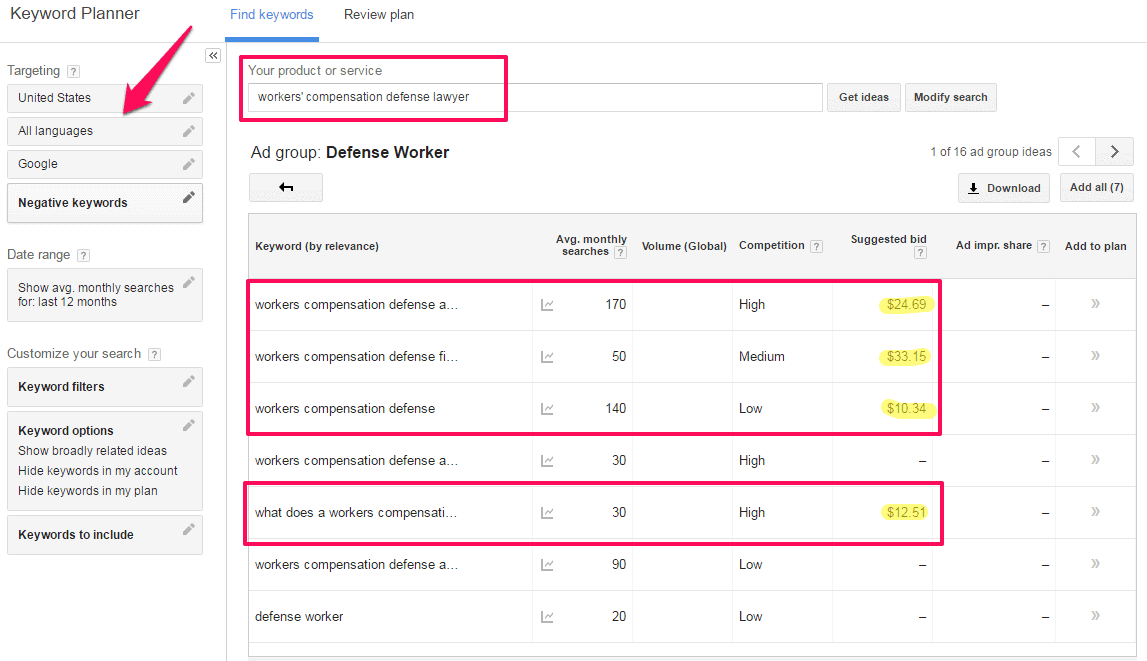Open Customize your search help icon
1147x661 pixels.
[154, 354]
